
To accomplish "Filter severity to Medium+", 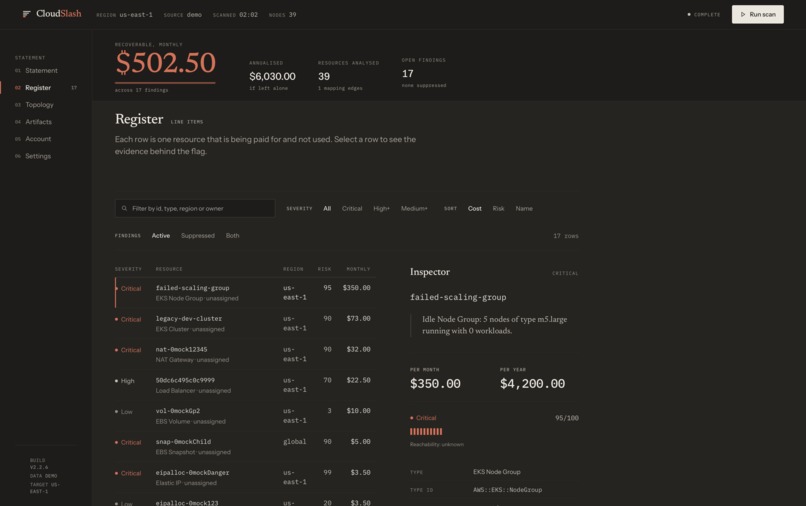I will pos(414,208).
